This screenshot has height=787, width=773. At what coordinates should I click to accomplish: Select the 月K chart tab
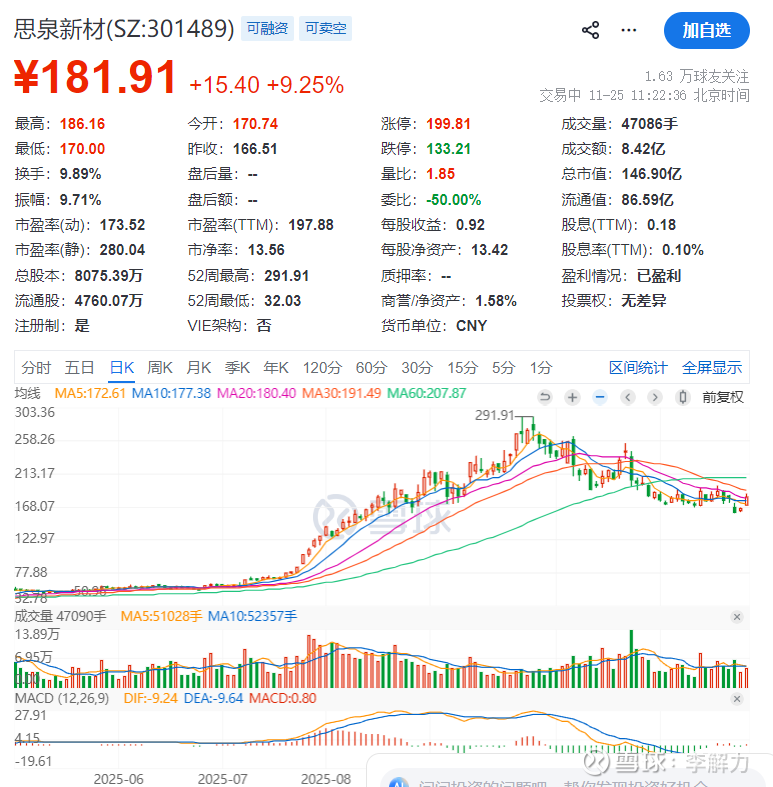pyautogui.click(x=199, y=368)
